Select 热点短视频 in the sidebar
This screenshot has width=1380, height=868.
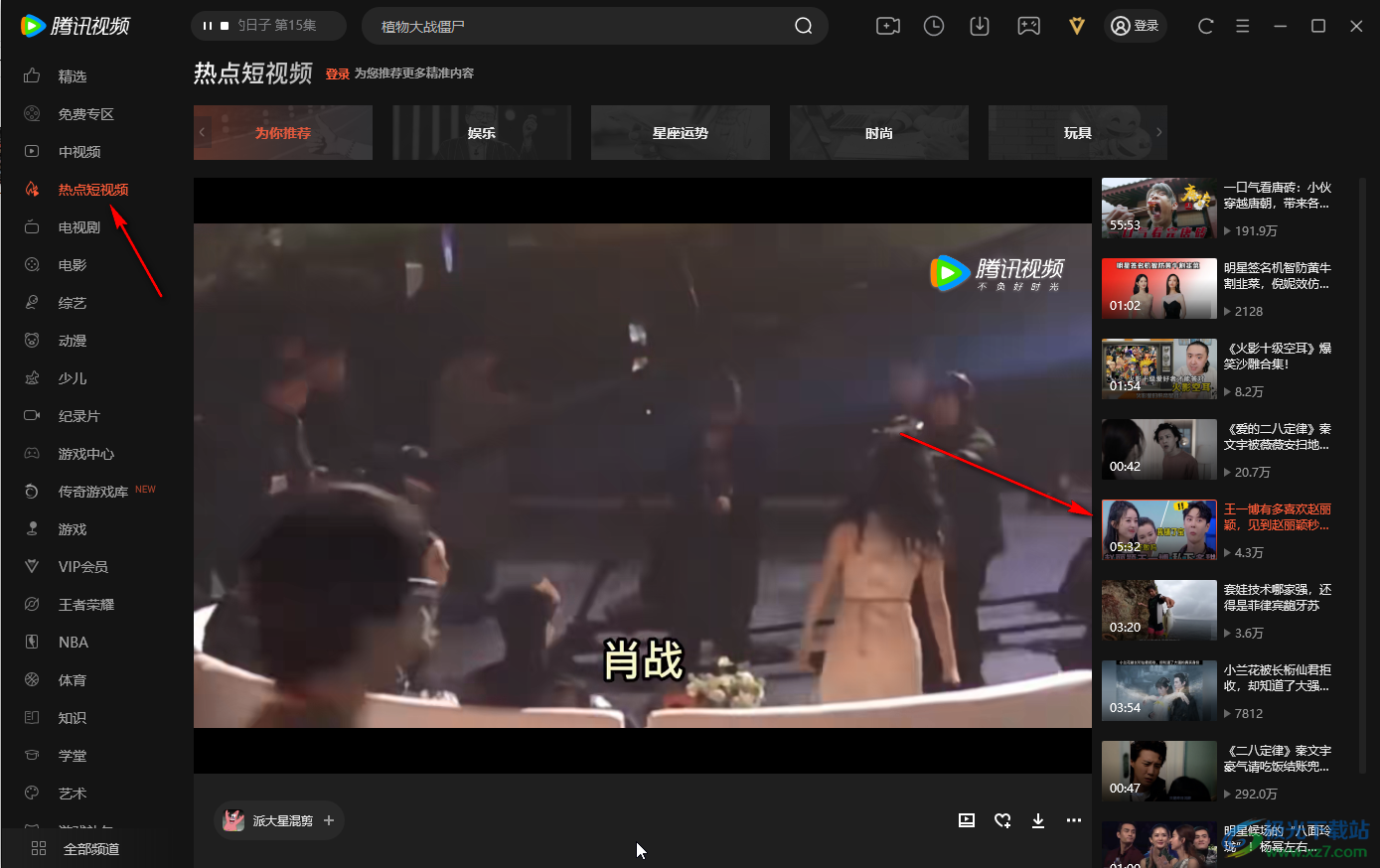click(x=93, y=190)
